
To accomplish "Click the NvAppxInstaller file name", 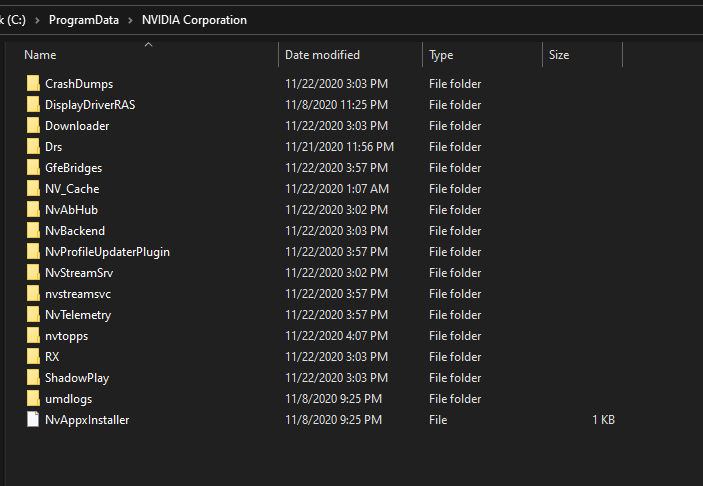I will pos(87,420).
